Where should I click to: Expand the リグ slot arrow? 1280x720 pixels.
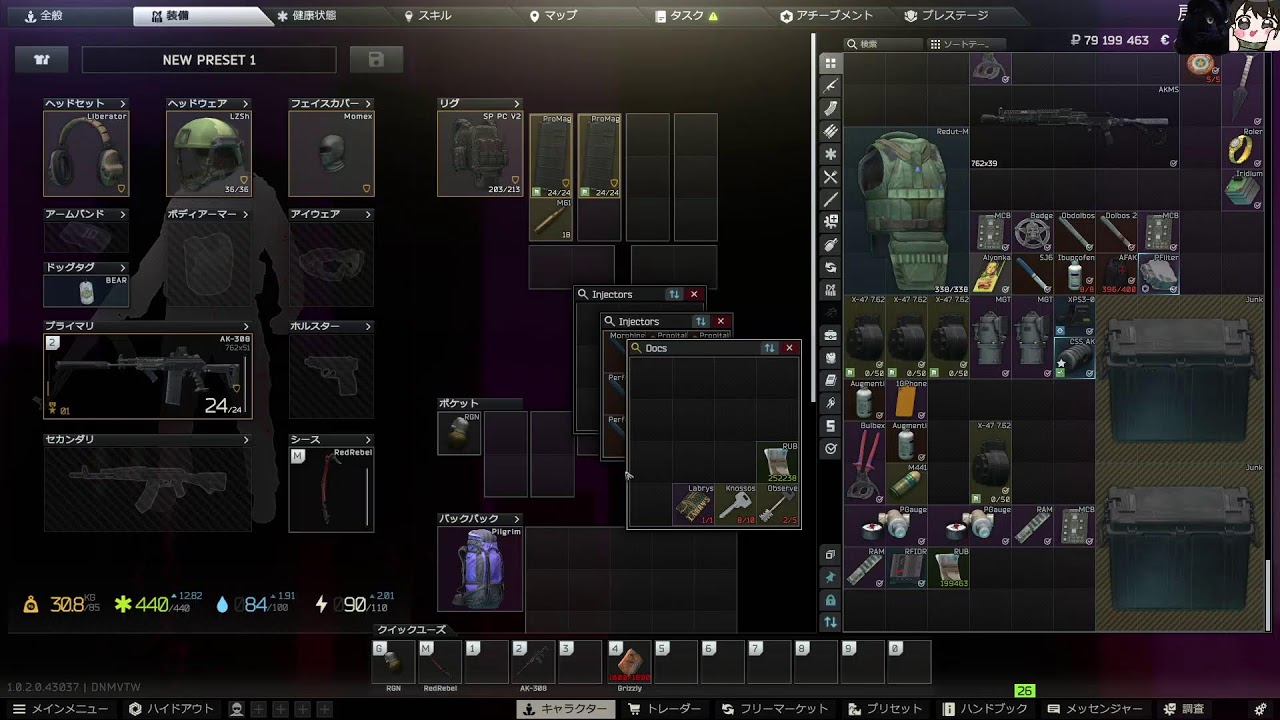click(517, 103)
